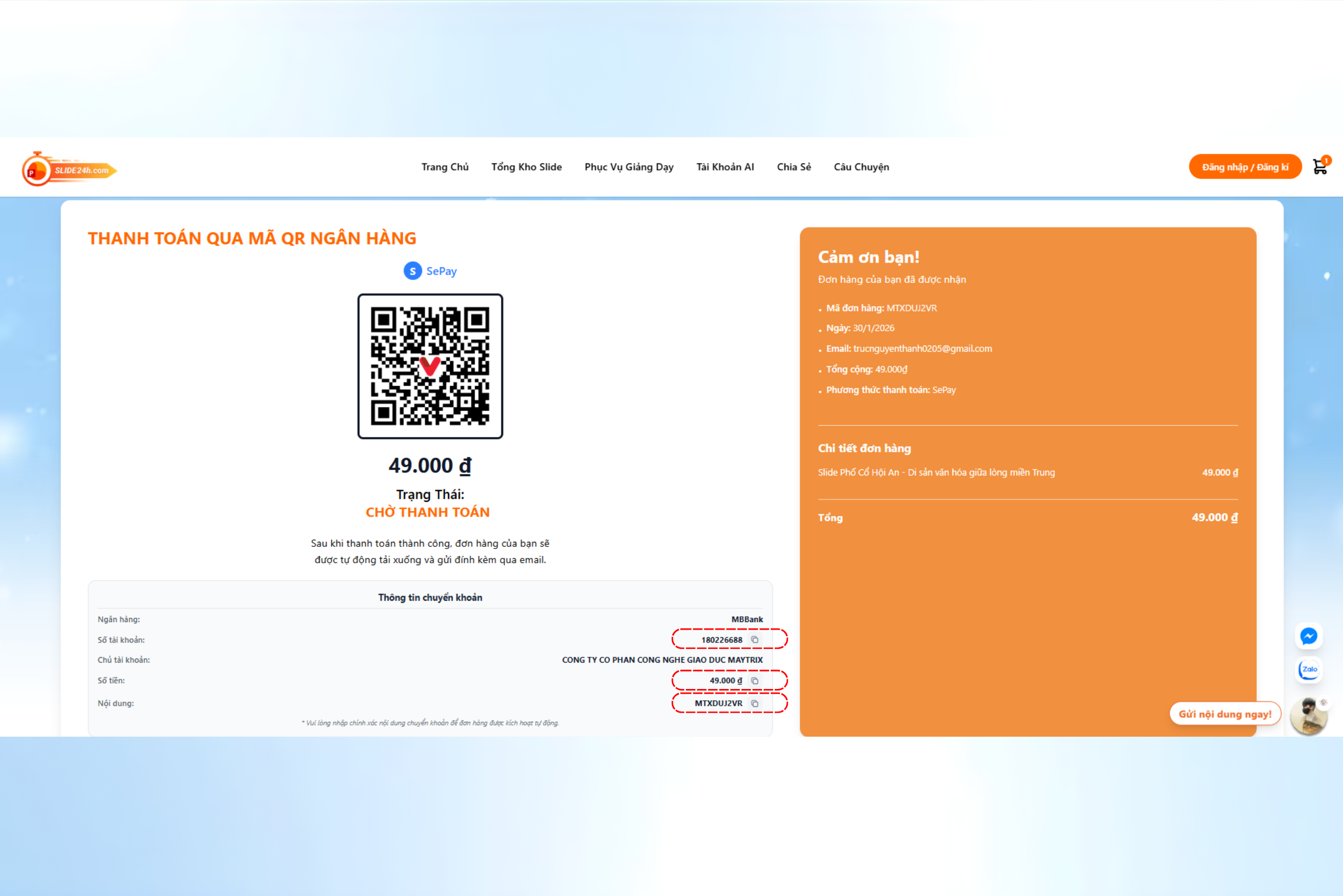This screenshot has width=1343, height=896.
Task: Click the Cảm ơn bạn! heading
Action: [x=868, y=257]
